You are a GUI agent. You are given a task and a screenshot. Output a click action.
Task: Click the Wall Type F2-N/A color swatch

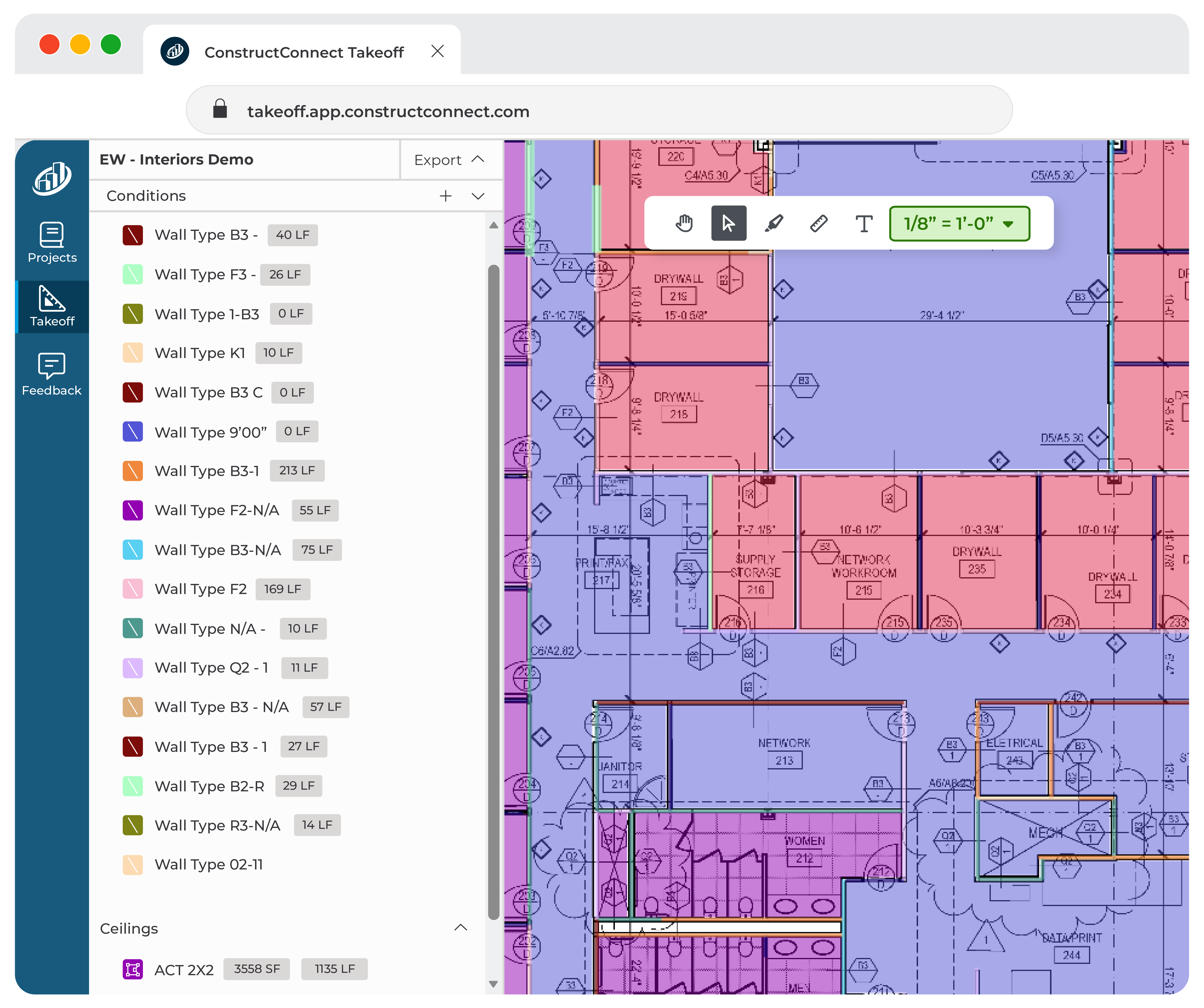point(132,510)
